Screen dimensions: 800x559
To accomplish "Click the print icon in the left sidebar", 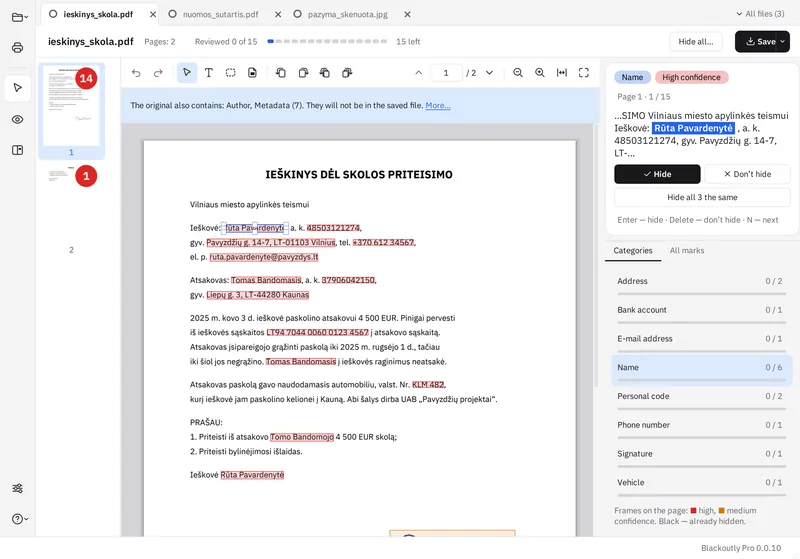I will point(17,47).
